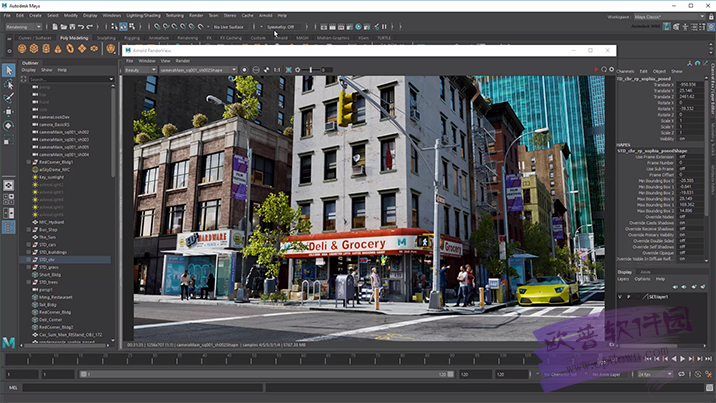Click the 1:1 zoom icon in RenderView

[277, 70]
